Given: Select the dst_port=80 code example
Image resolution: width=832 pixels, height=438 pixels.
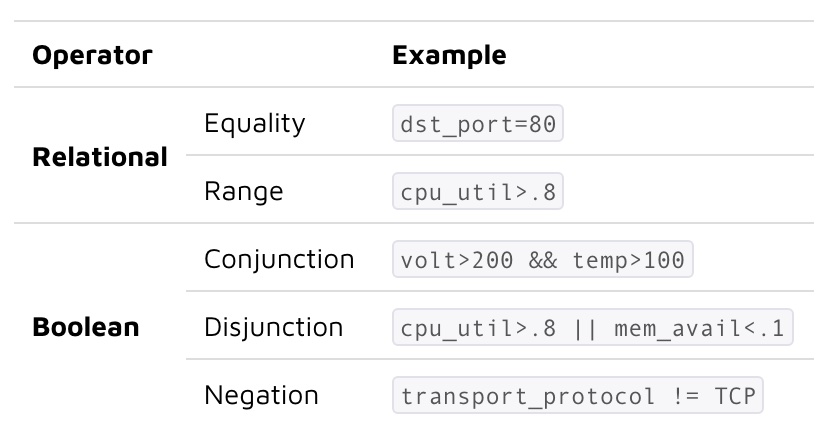Looking at the screenshot, I should coord(478,126).
